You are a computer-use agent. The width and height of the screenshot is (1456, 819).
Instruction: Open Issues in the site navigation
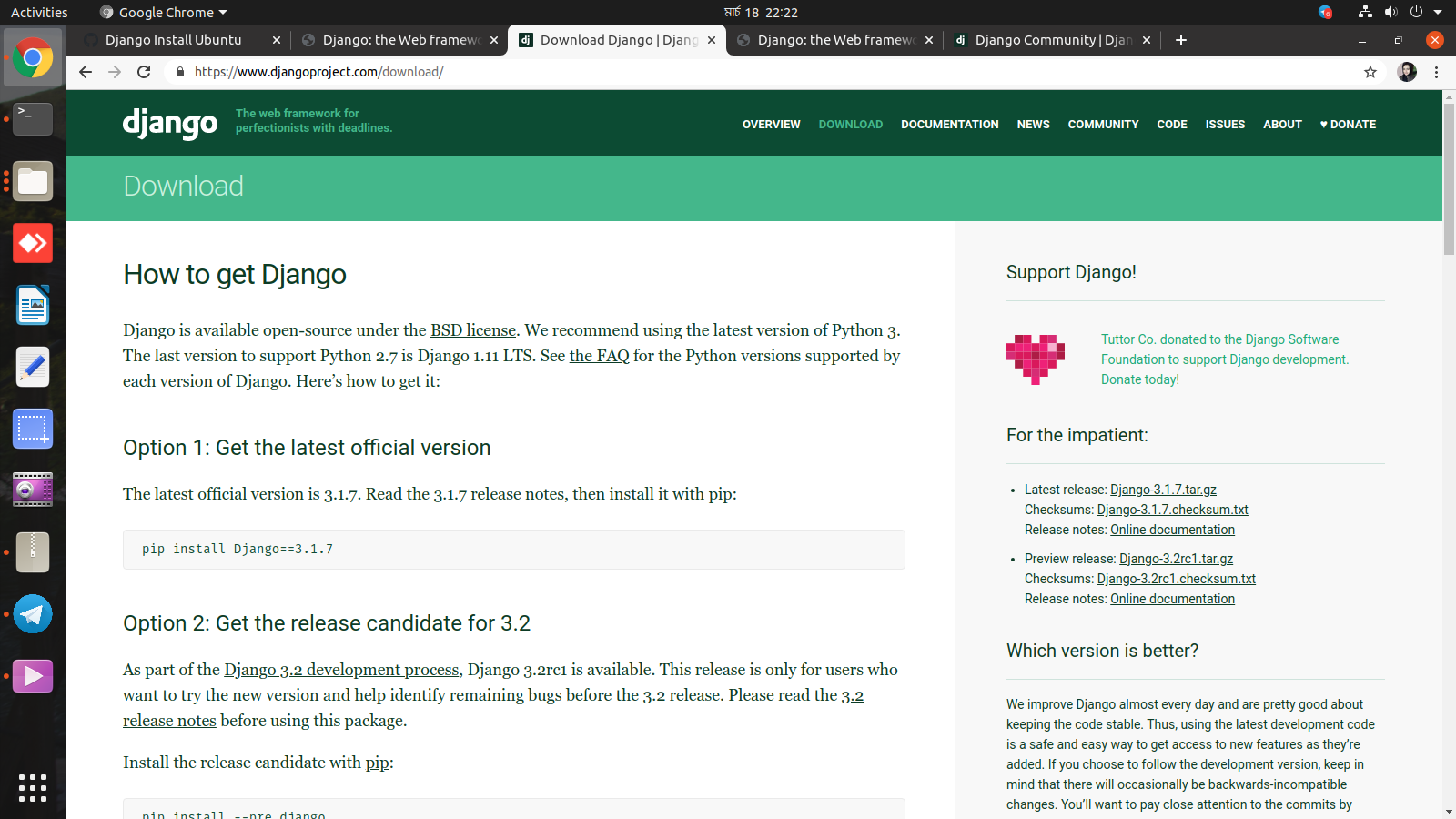1226,125
